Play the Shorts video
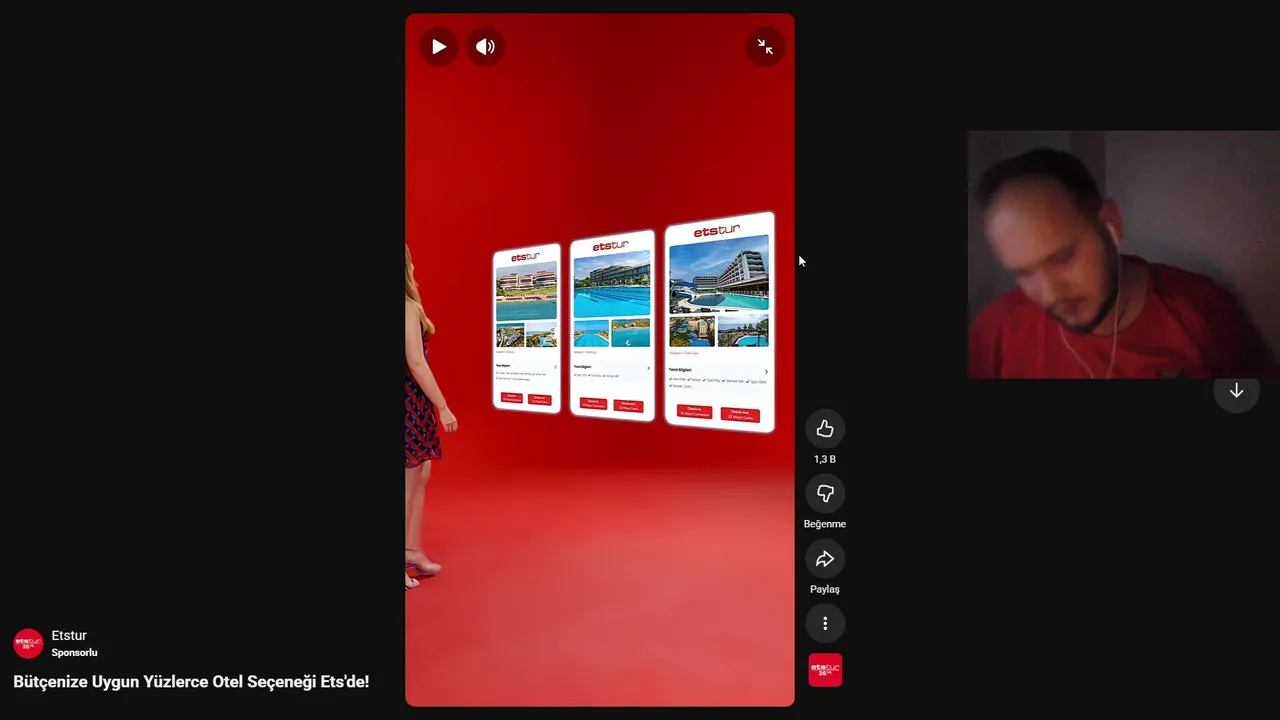This screenshot has width=1280, height=720. (x=438, y=47)
